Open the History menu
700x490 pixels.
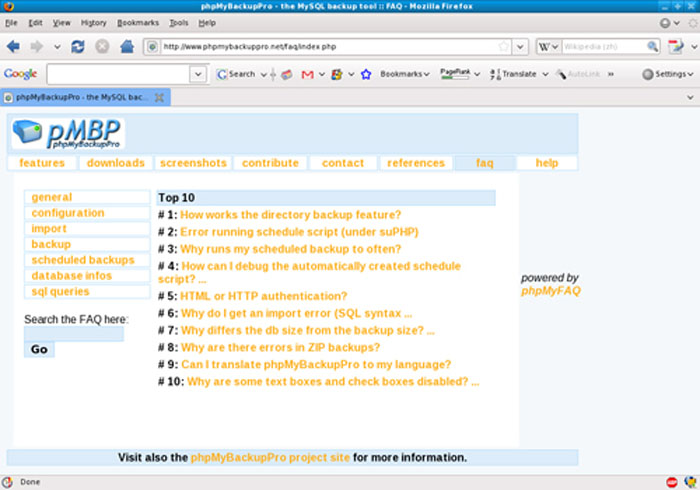(93, 23)
